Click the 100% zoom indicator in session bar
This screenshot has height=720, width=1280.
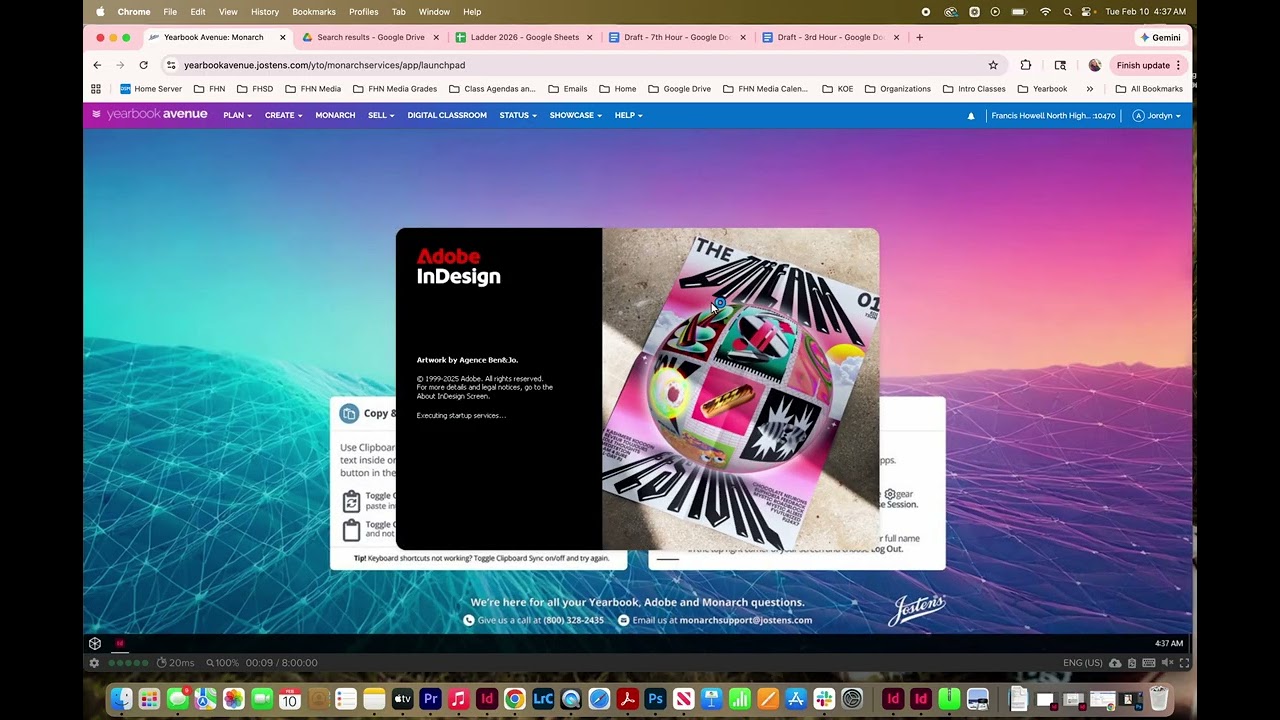click(x=223, y=663)
